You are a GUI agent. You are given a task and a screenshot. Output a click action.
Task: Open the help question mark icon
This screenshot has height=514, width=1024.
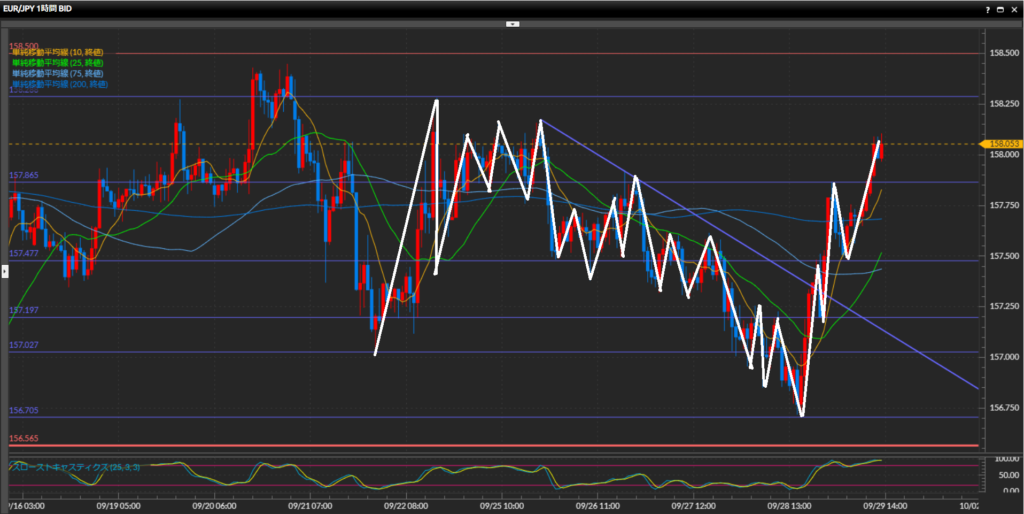point(988,8)
